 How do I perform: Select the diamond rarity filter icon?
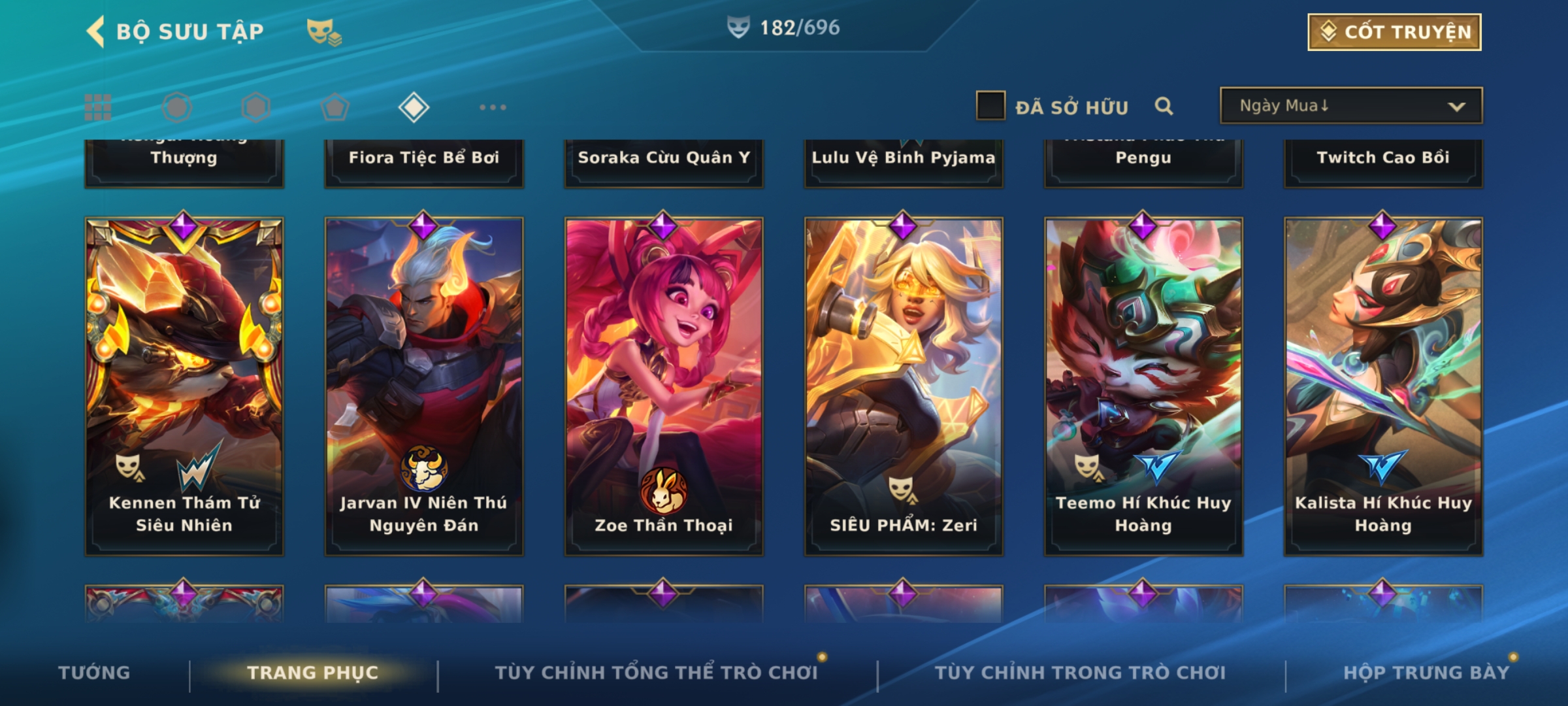click(414, 107)
